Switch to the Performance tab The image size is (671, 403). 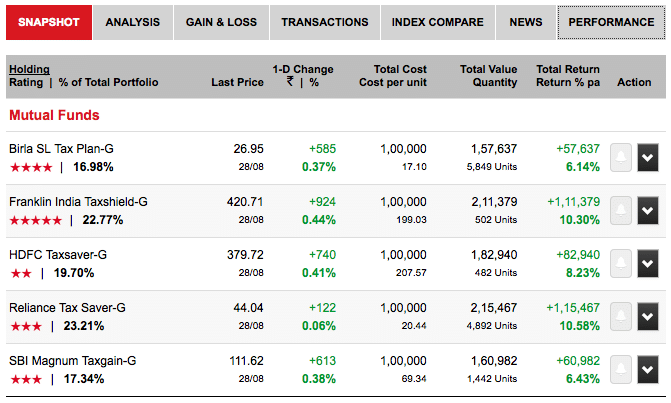pyautogui.click(x=611, y=22)
